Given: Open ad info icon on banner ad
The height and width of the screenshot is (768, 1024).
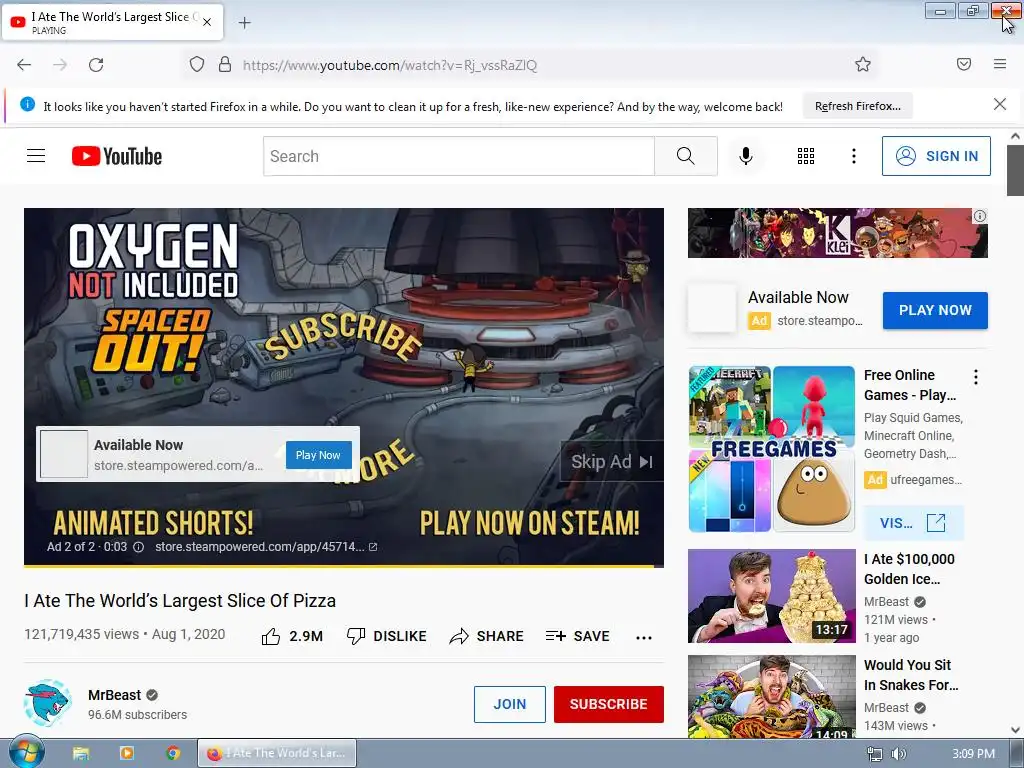Looking at the screenshot, I should coord(980,216).
